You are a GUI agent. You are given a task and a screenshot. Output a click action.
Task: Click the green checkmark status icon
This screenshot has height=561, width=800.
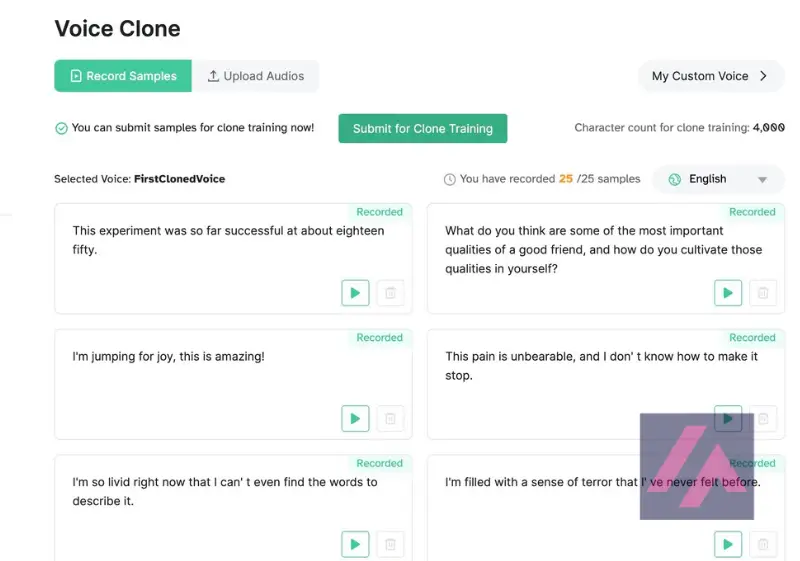[61, 128]
